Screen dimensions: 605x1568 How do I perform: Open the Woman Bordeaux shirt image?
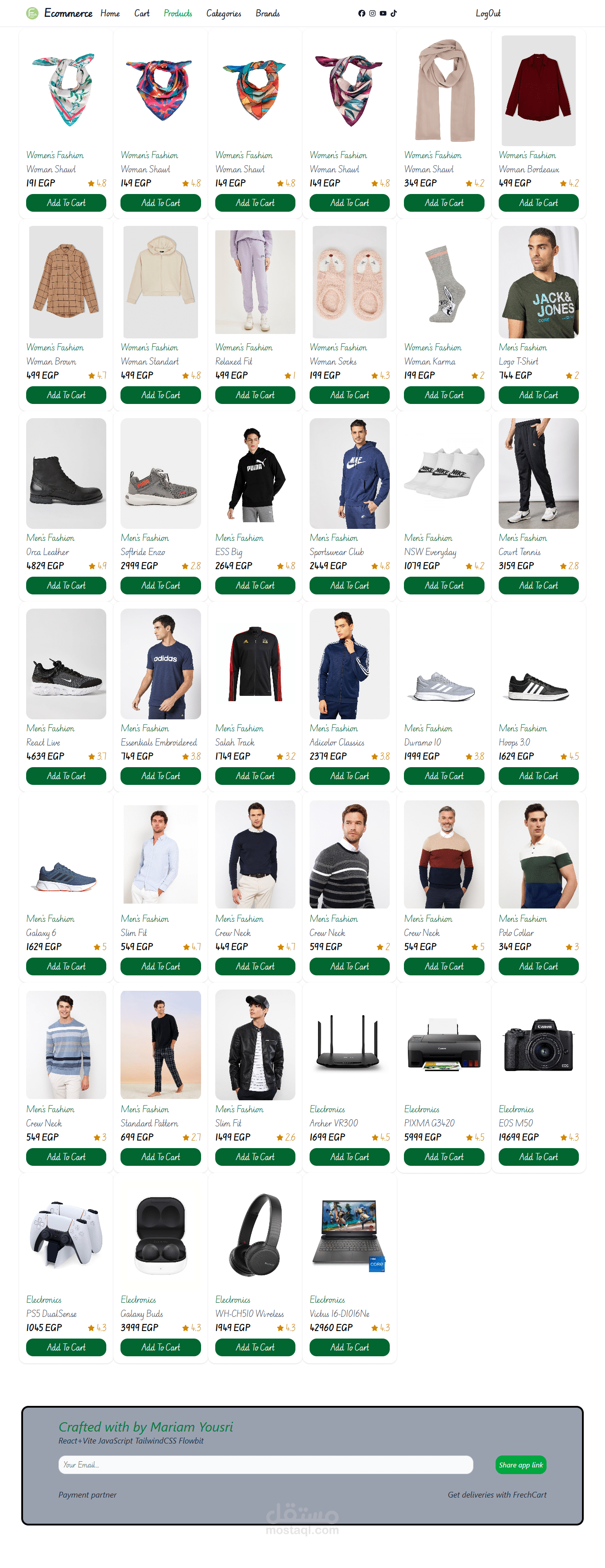pos(538,90)
